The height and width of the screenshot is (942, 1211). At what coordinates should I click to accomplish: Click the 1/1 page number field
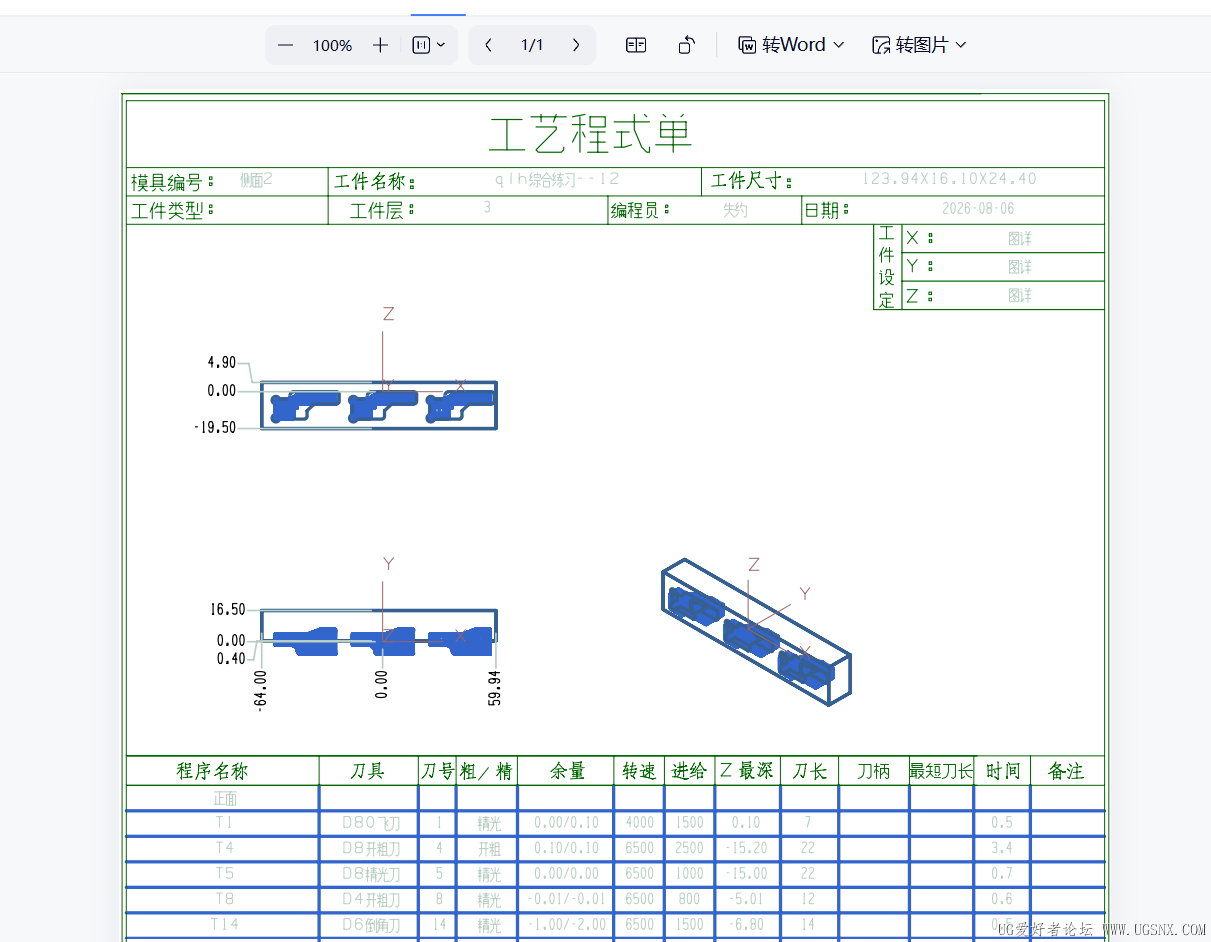tap(532, 45)
